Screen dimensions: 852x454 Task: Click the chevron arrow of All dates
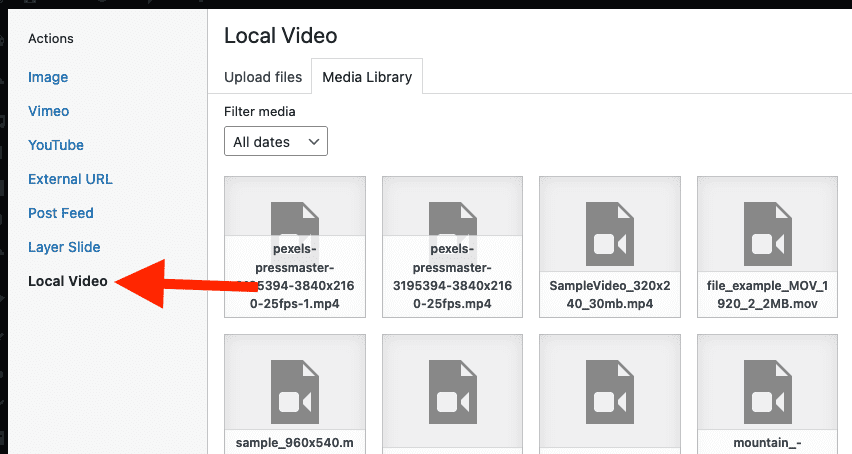click(314, 142)
